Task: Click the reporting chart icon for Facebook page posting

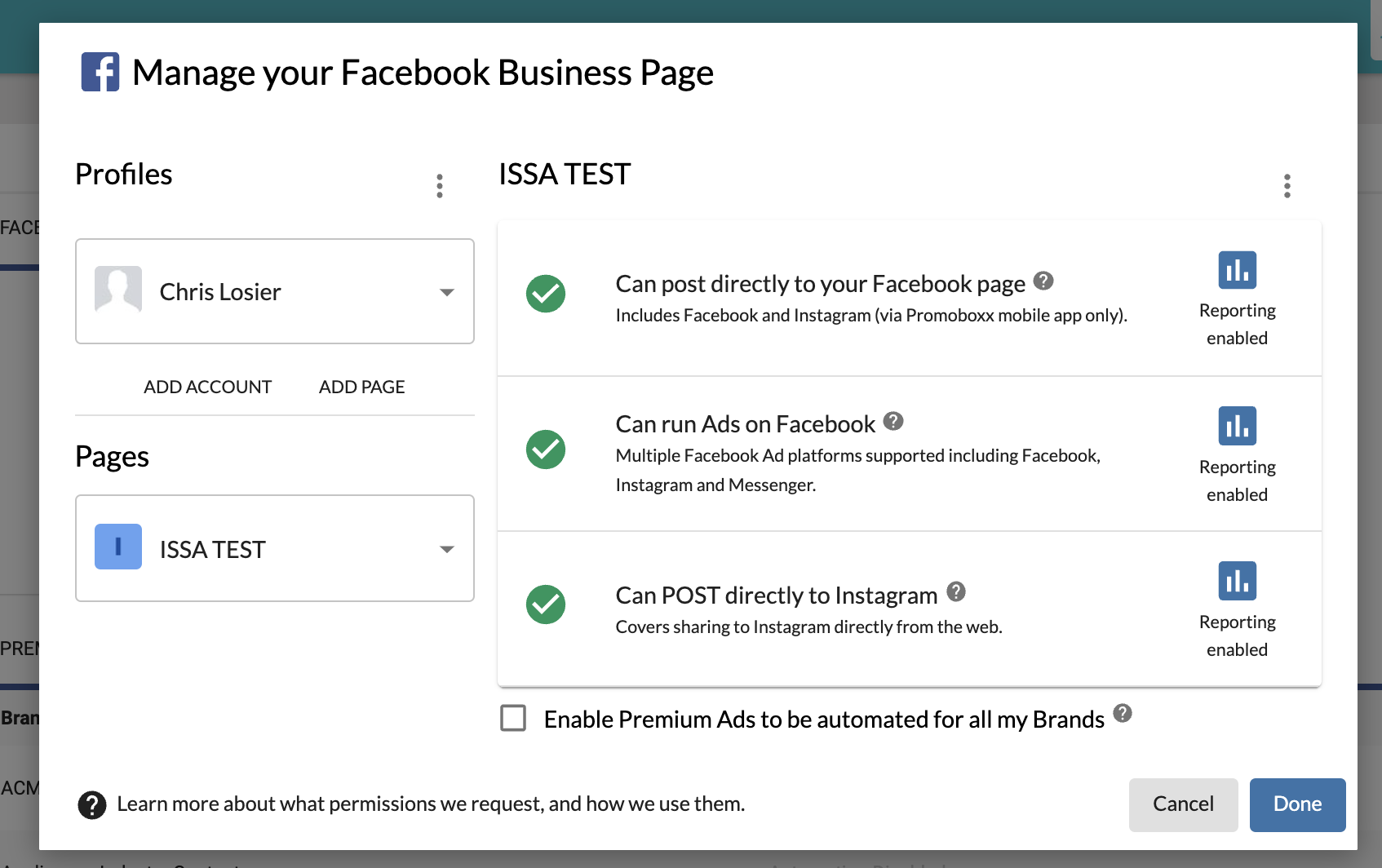Action: pos(1237,270)
